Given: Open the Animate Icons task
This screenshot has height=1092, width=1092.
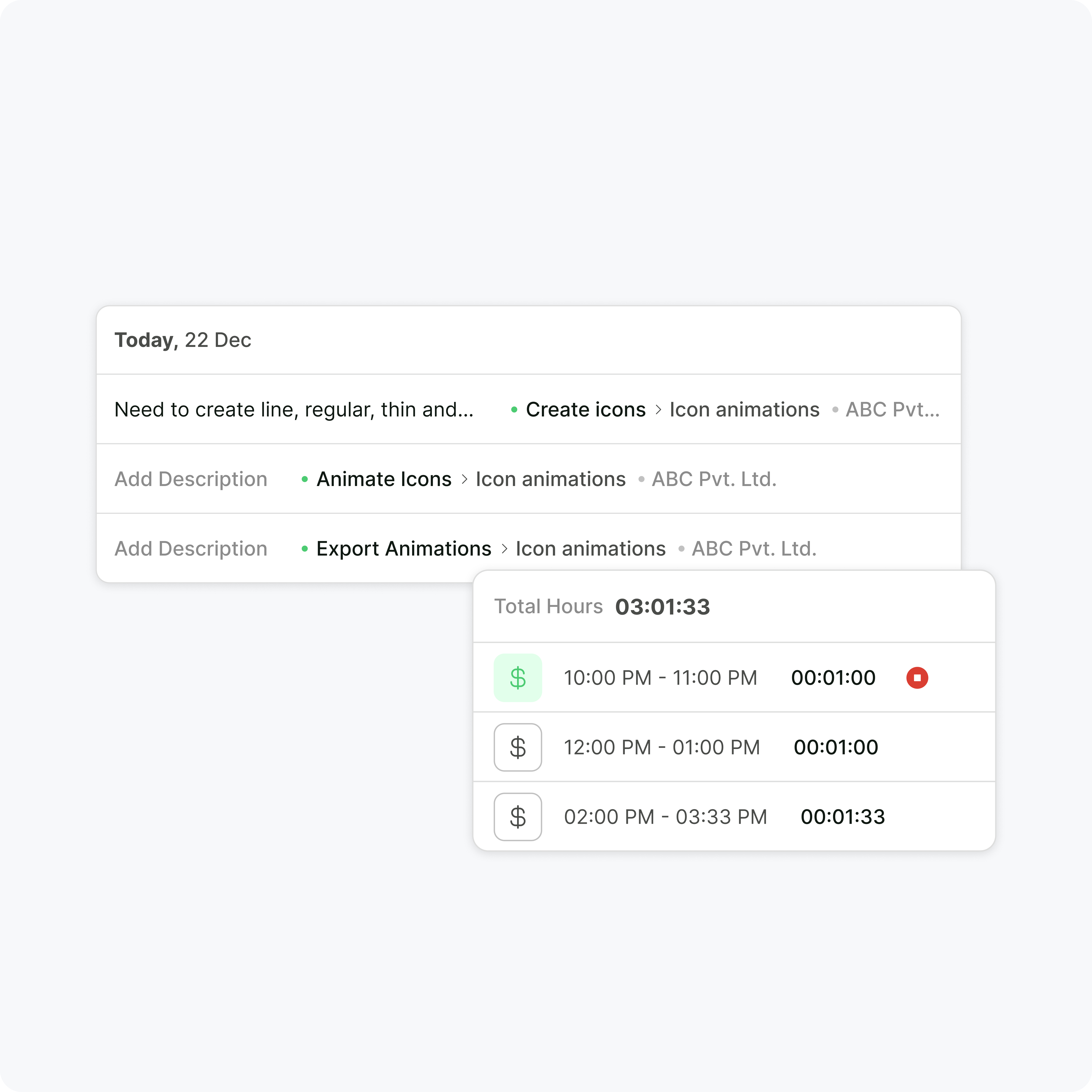Looking at the screenshot, I should tap(384, 479).
